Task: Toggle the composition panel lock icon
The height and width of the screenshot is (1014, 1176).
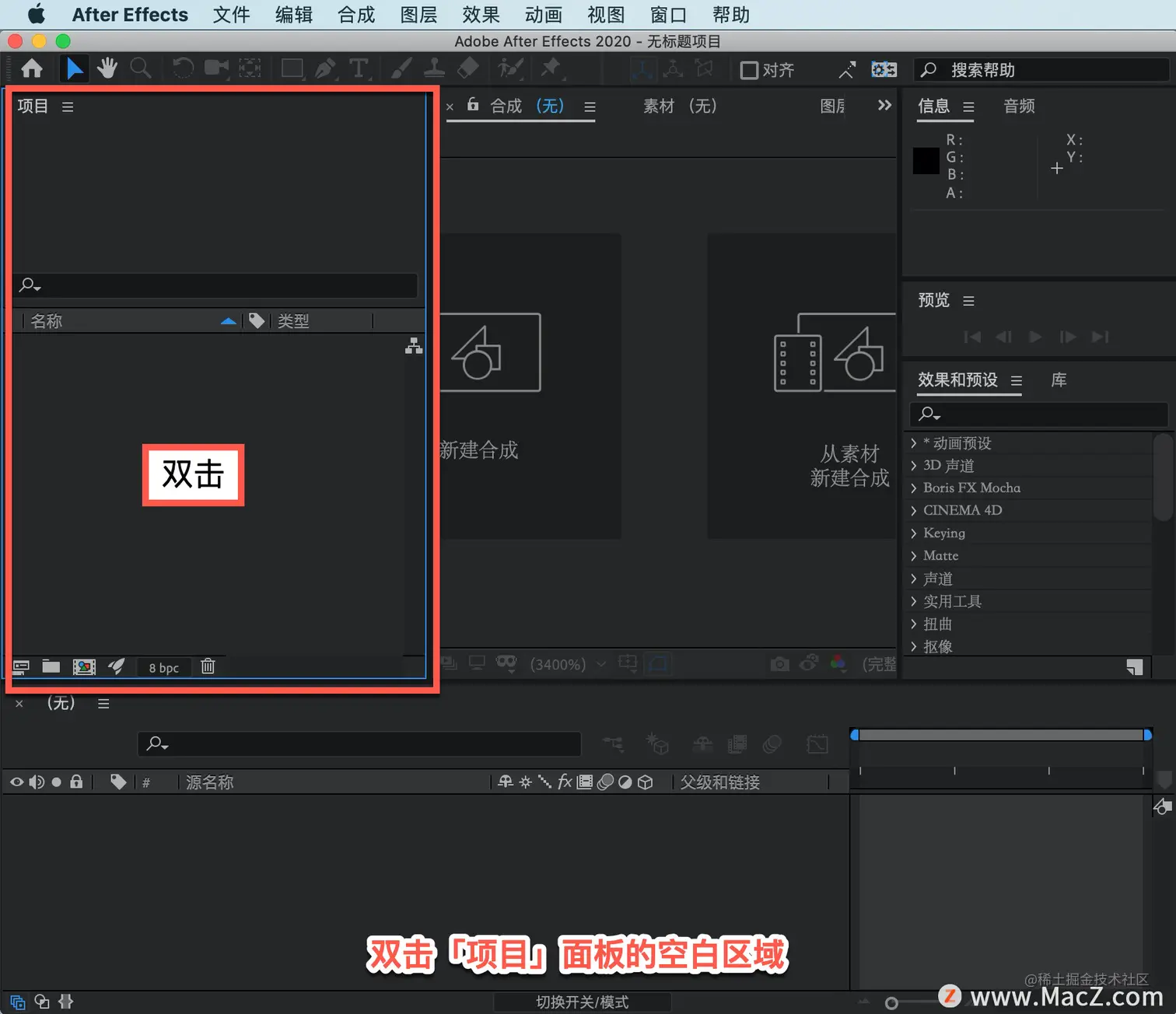Action: 473,104
